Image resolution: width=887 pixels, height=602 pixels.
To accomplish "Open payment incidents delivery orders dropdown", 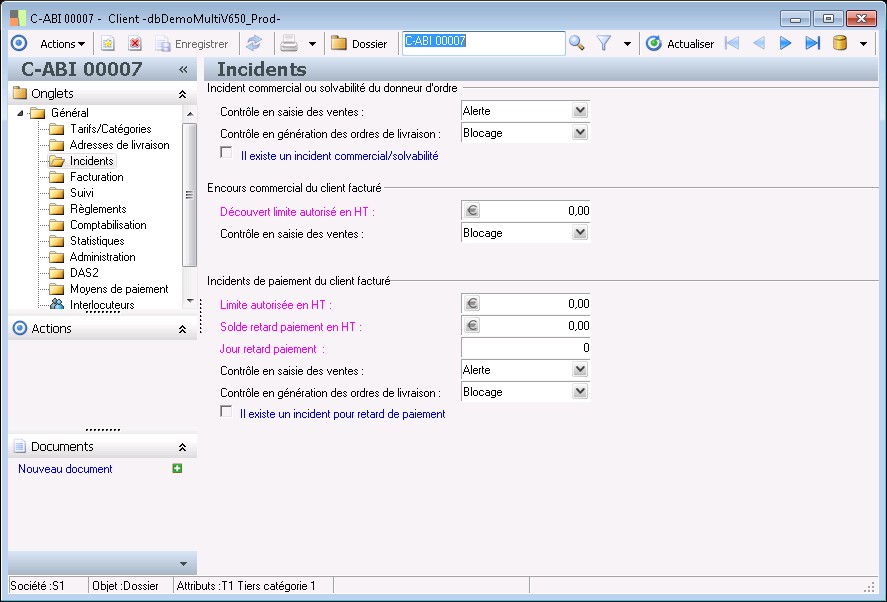I will click(580, 392).
